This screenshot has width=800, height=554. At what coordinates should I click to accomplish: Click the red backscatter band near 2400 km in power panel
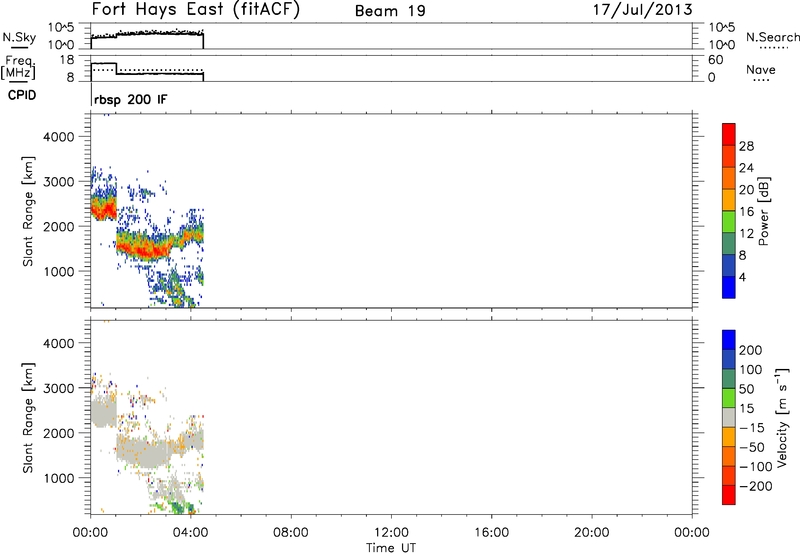104,208
